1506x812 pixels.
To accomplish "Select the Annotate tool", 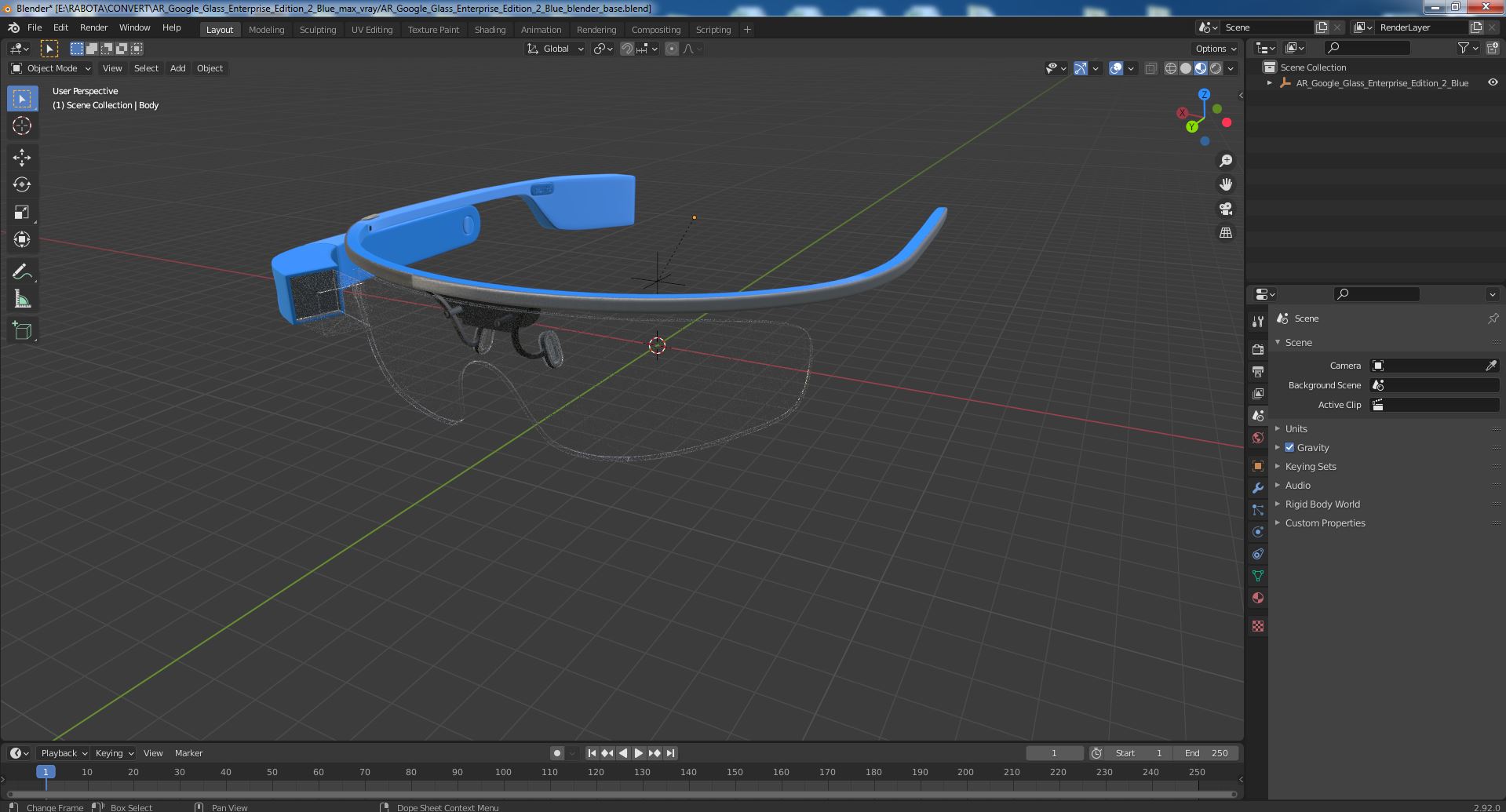I will [22, 271].
